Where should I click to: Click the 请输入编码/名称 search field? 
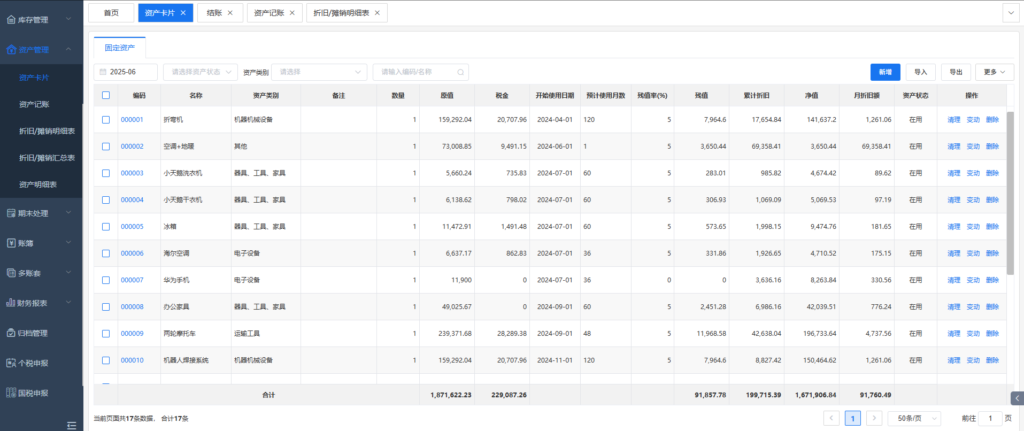pyautogui.click(x=421, y=72)
